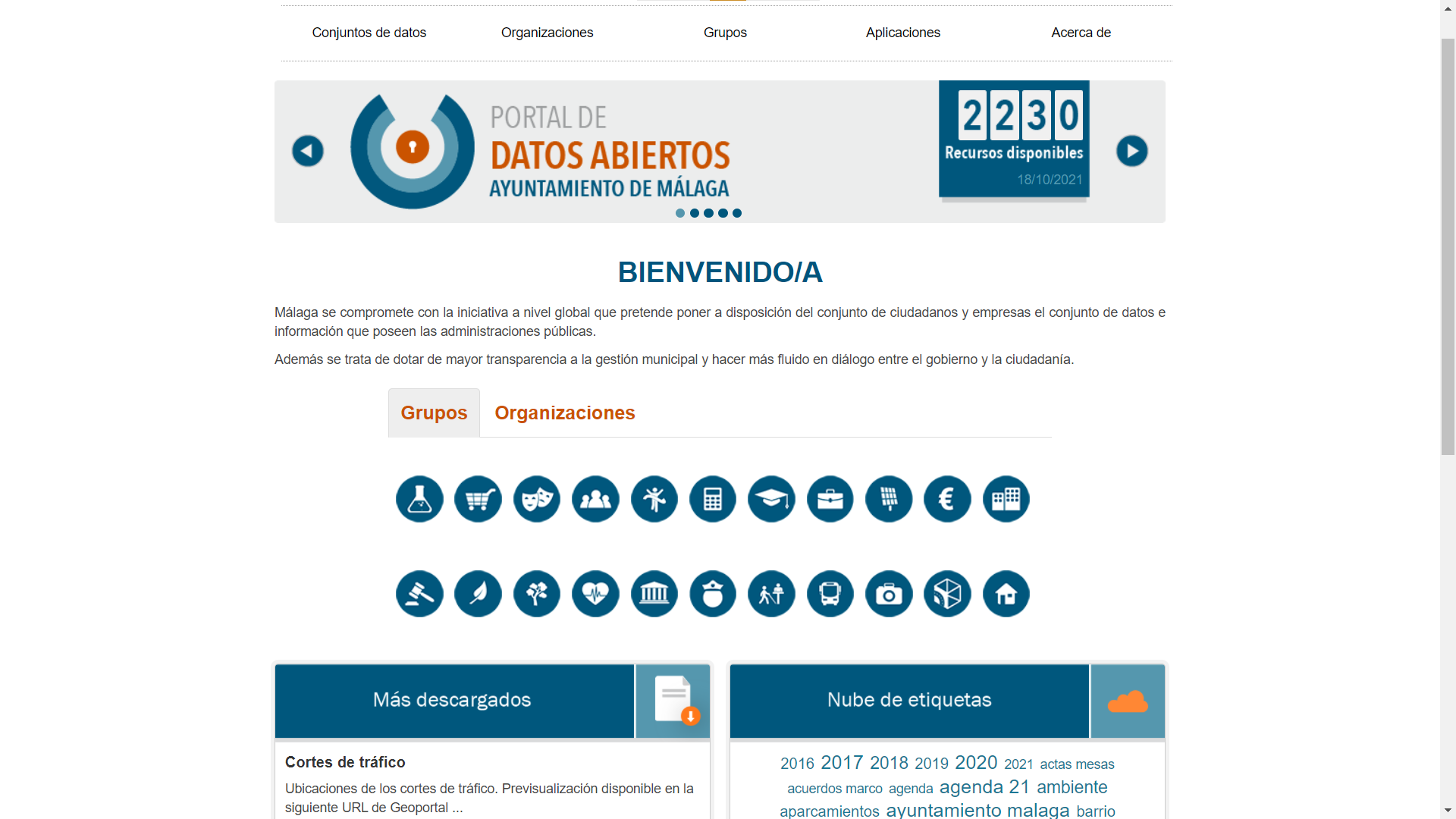
Task: Open the euro symbol finance group
Action: point(947,499)
